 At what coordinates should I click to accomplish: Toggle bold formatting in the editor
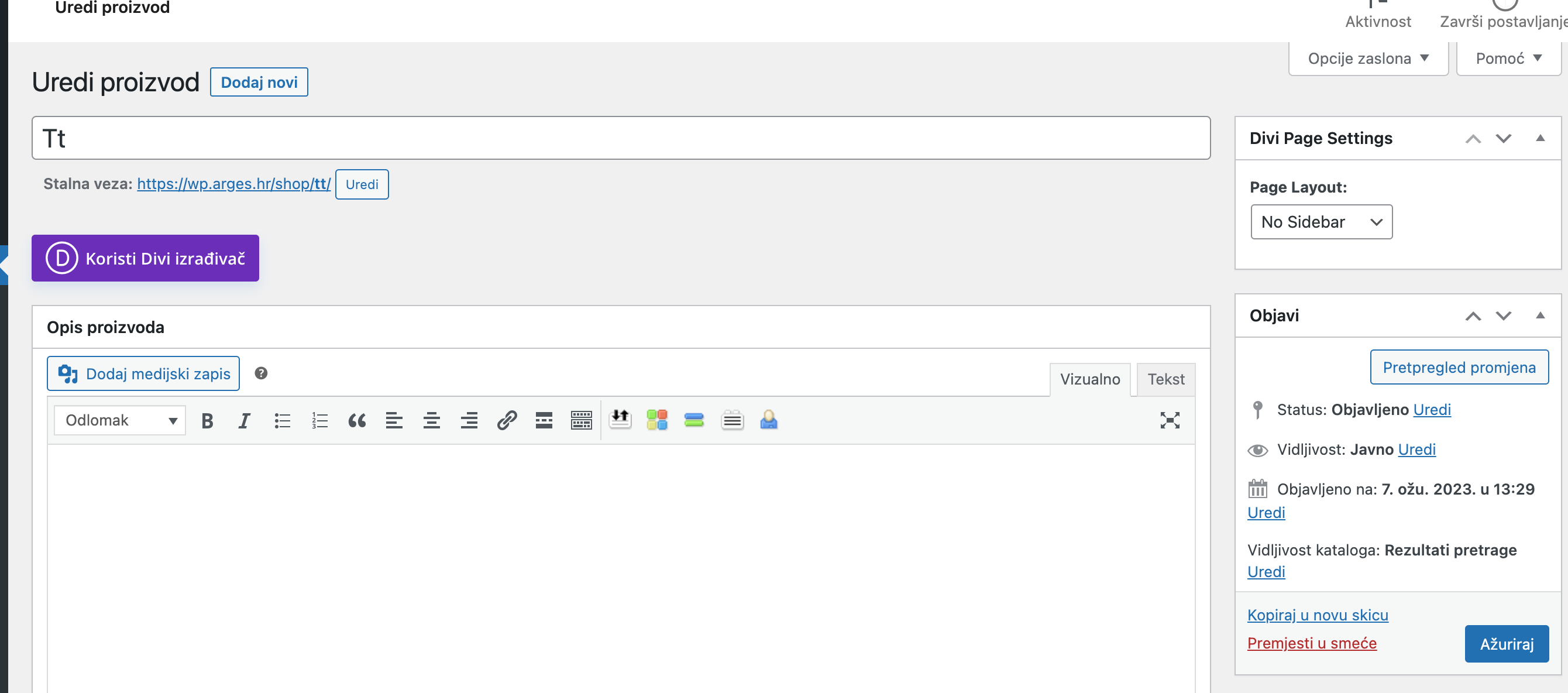tap(207, 420)
